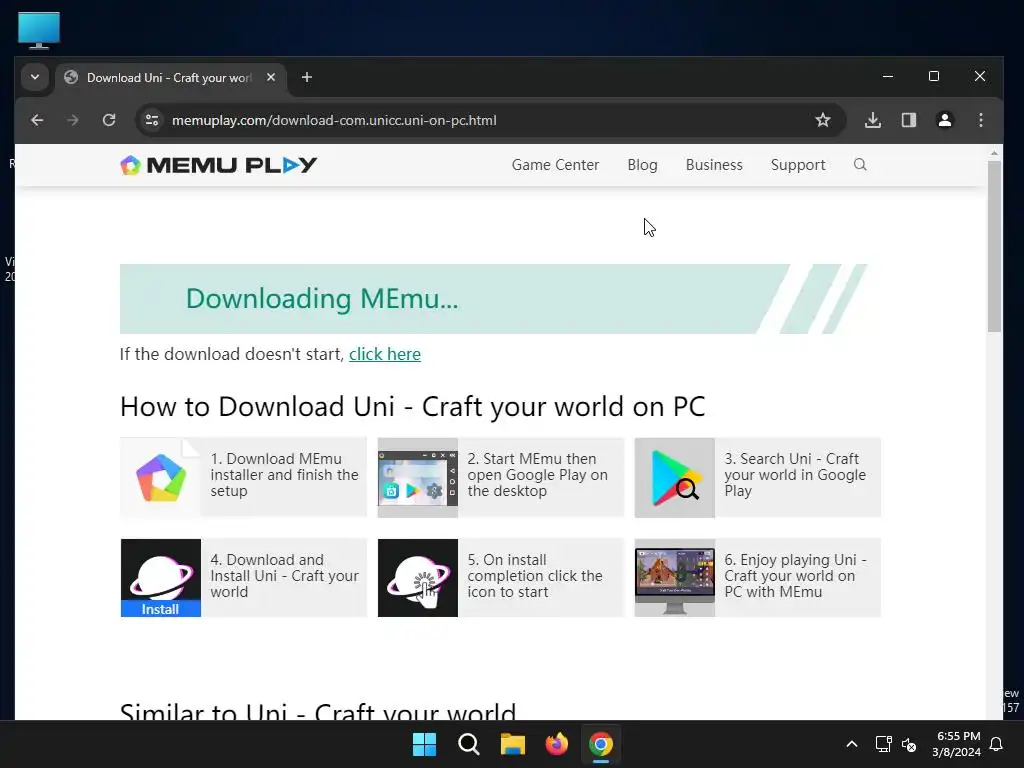Select the This PC desktop icon
This screenshot has width=1024, height=768.
[39, 30]
